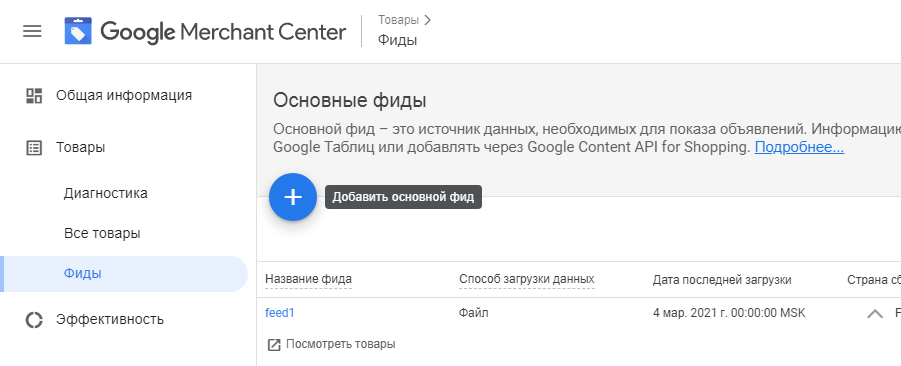Click the external-link icon beside Посмотреть товары

275,345
